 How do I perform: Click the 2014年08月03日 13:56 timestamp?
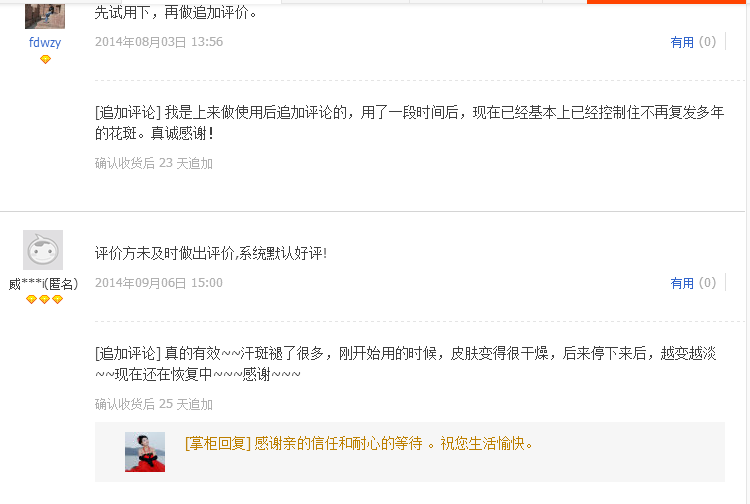(x=159, y=42)
